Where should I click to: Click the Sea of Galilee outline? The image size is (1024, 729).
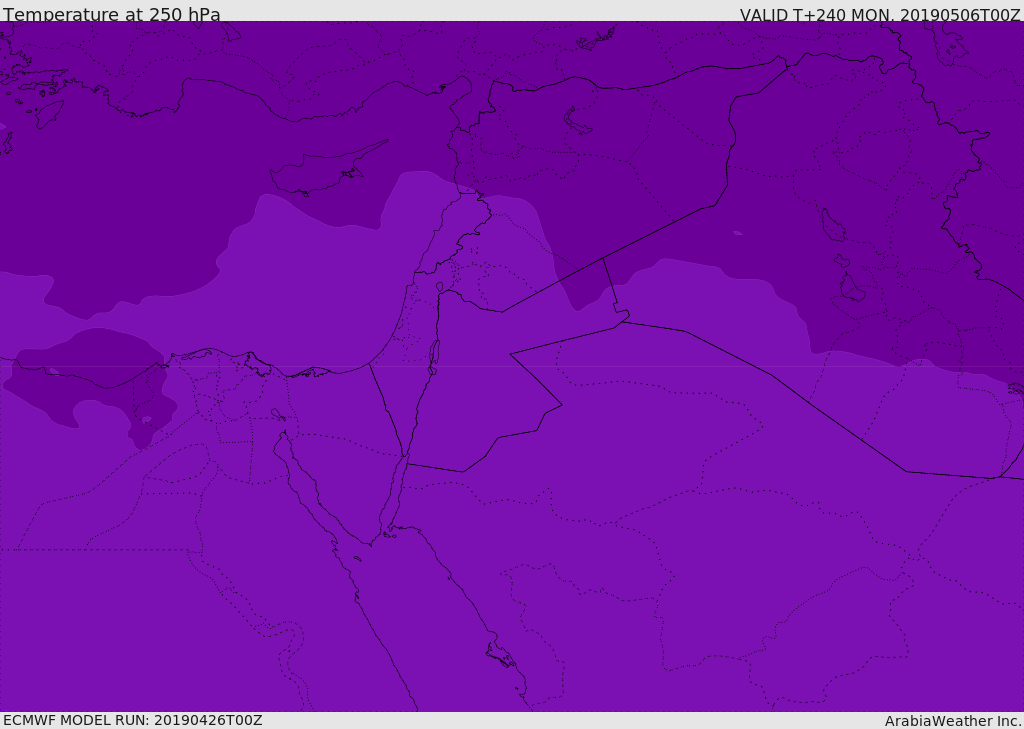pyautogui.click(x=440, y=288)
